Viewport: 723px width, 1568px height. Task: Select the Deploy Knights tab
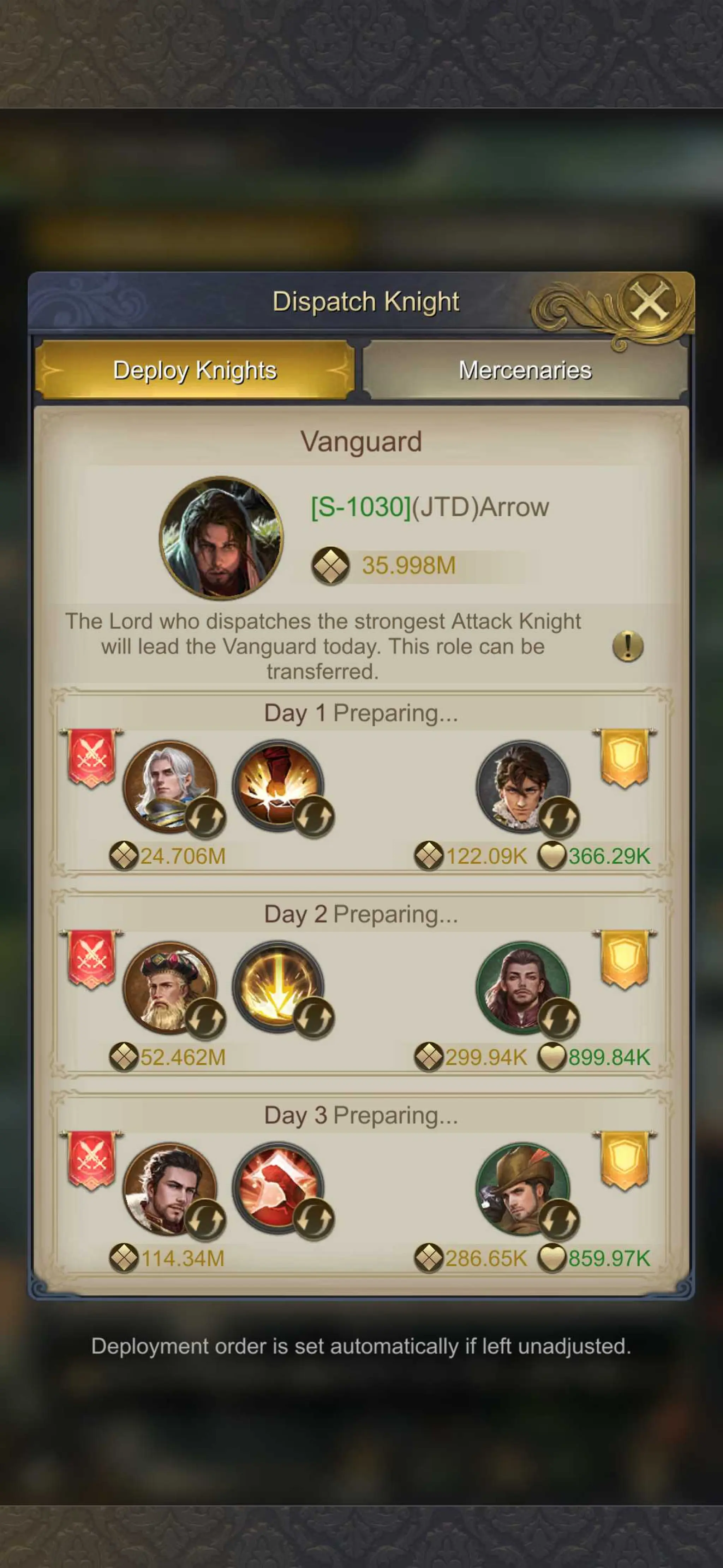(x=195, y=370)
